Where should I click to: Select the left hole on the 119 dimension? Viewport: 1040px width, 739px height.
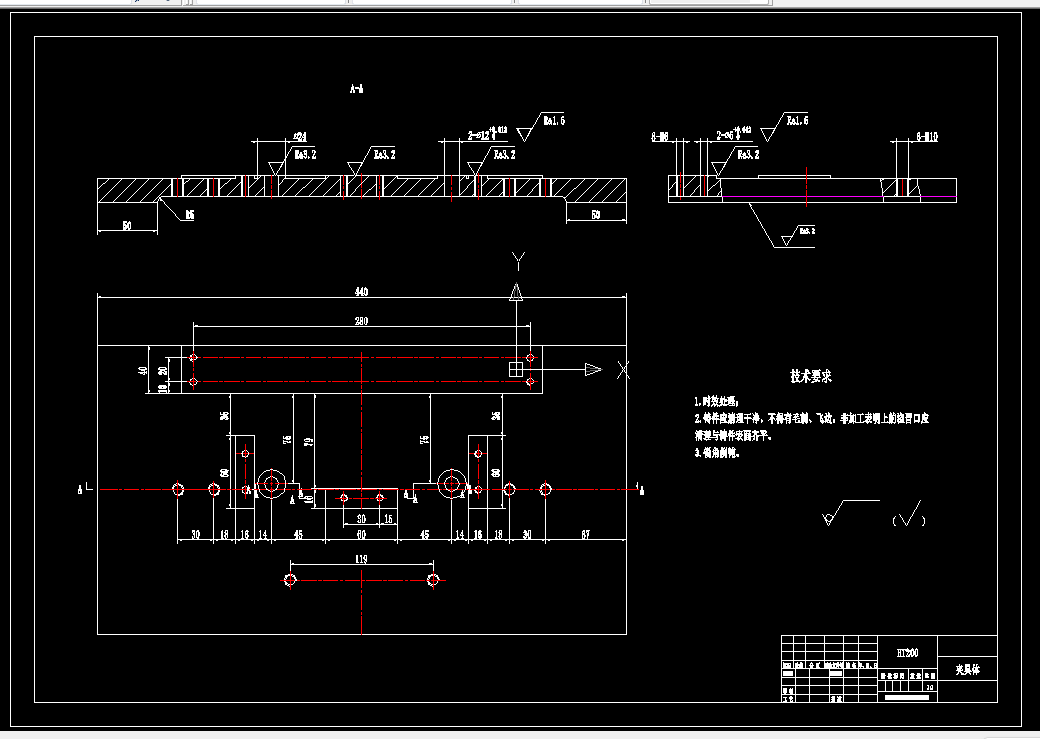pos(290,580)
